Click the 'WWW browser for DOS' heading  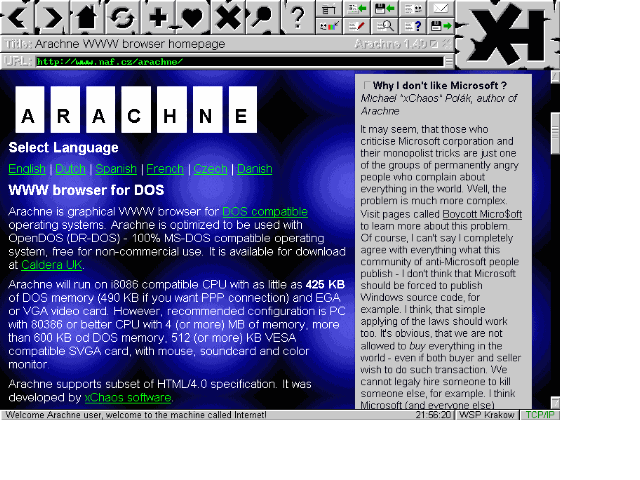86,190
